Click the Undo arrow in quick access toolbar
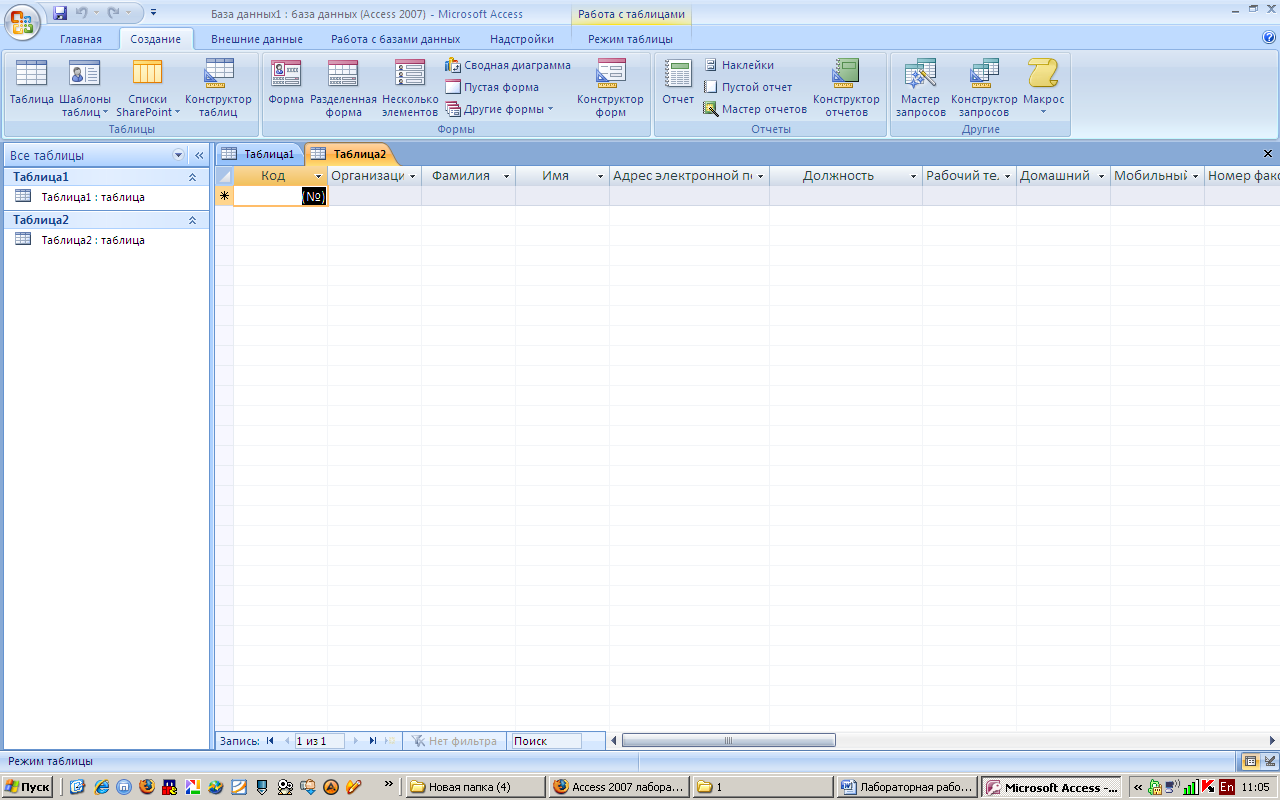 tap(82, 14)
